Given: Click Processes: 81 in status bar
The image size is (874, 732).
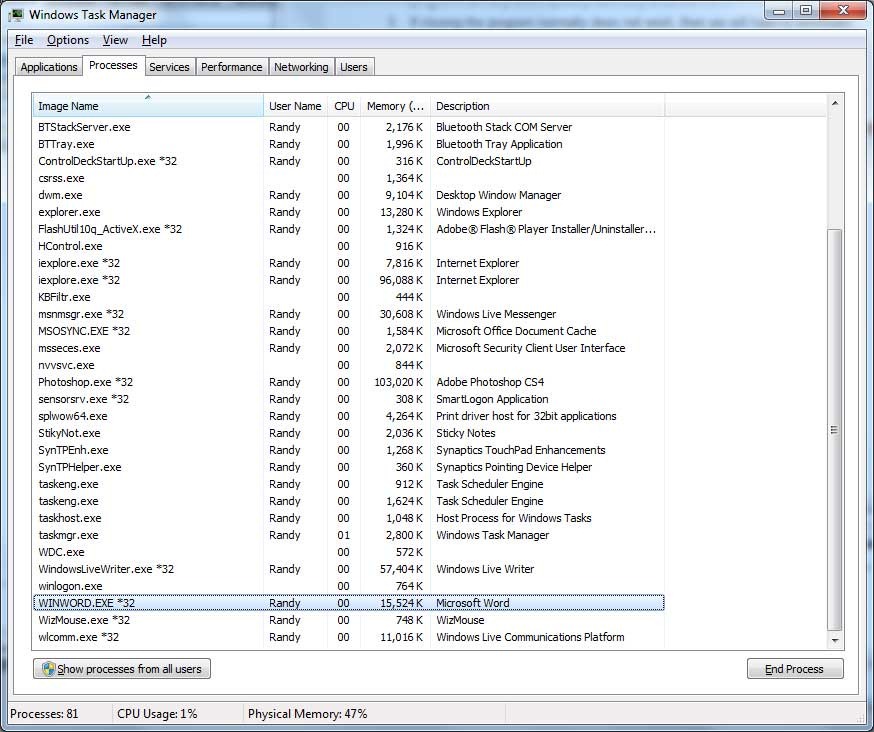Looking at the screenshot, I should click(x=44, y=714).
